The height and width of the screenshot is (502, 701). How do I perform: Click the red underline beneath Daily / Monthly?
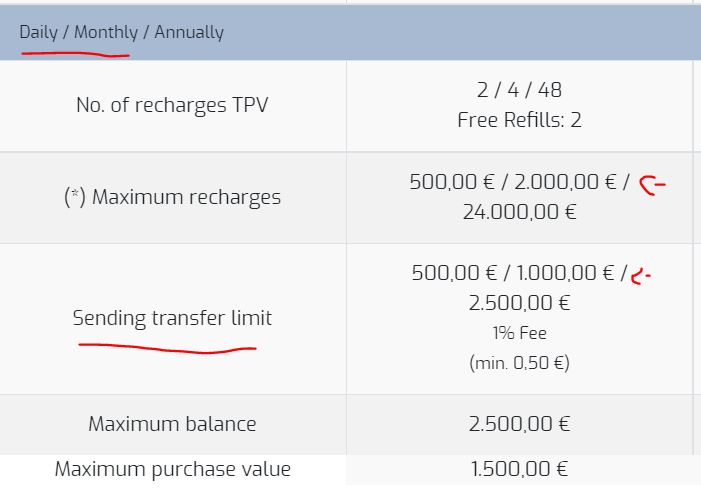click(74, 53)
